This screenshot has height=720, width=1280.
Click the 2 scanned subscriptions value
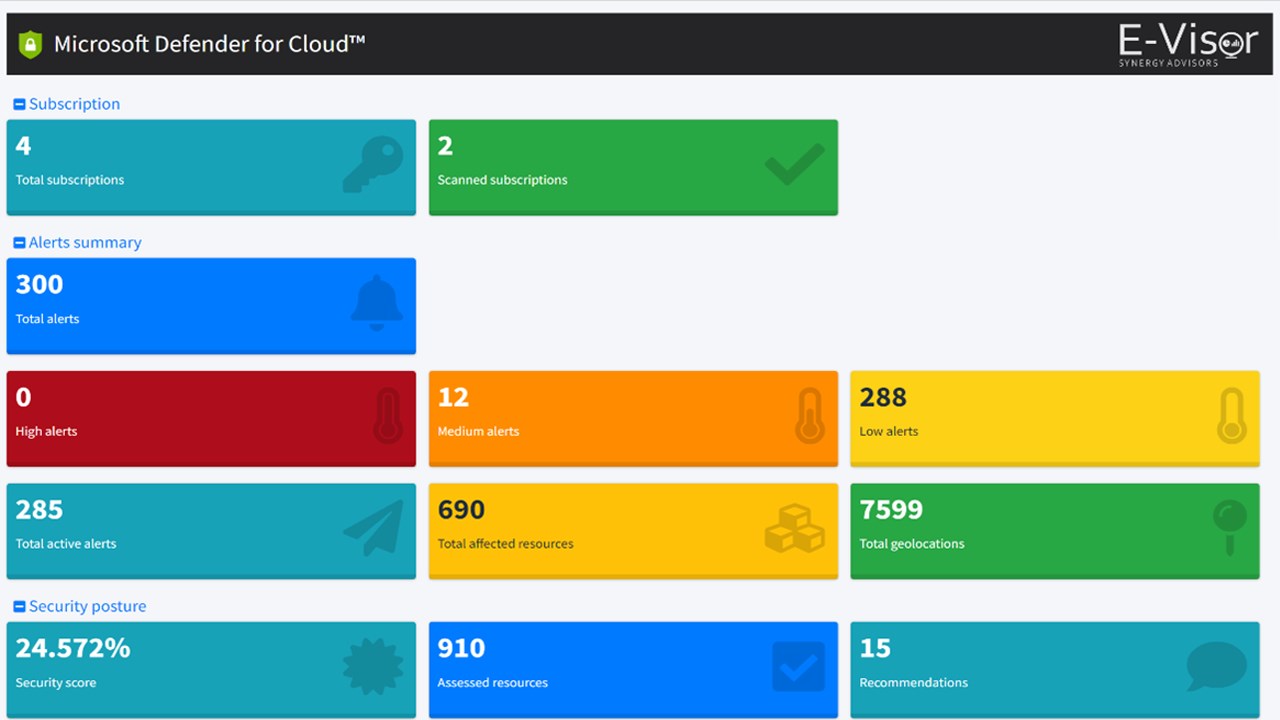[x=445, y=146]
